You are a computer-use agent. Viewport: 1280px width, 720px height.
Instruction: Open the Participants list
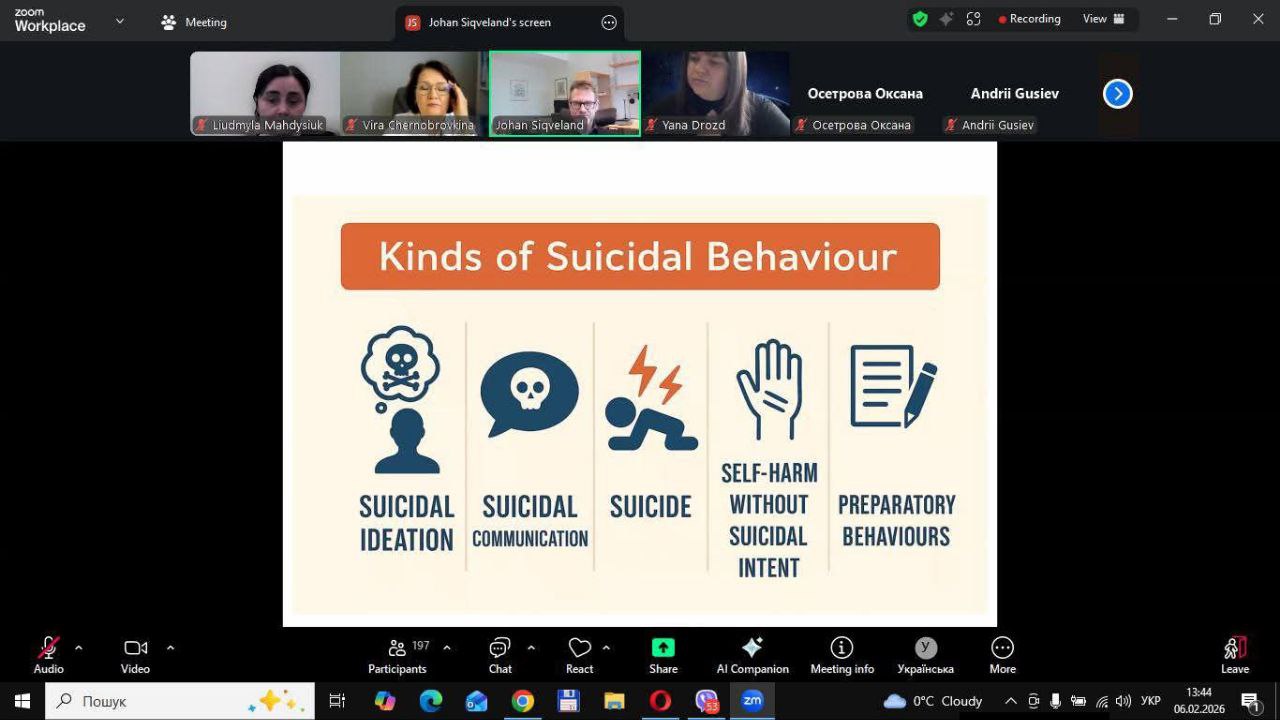pyautogui.click(x=398, y=655)
